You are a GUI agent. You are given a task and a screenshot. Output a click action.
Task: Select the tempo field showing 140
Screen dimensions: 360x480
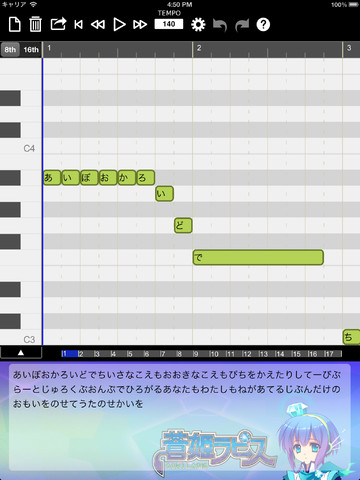point(169,24)
